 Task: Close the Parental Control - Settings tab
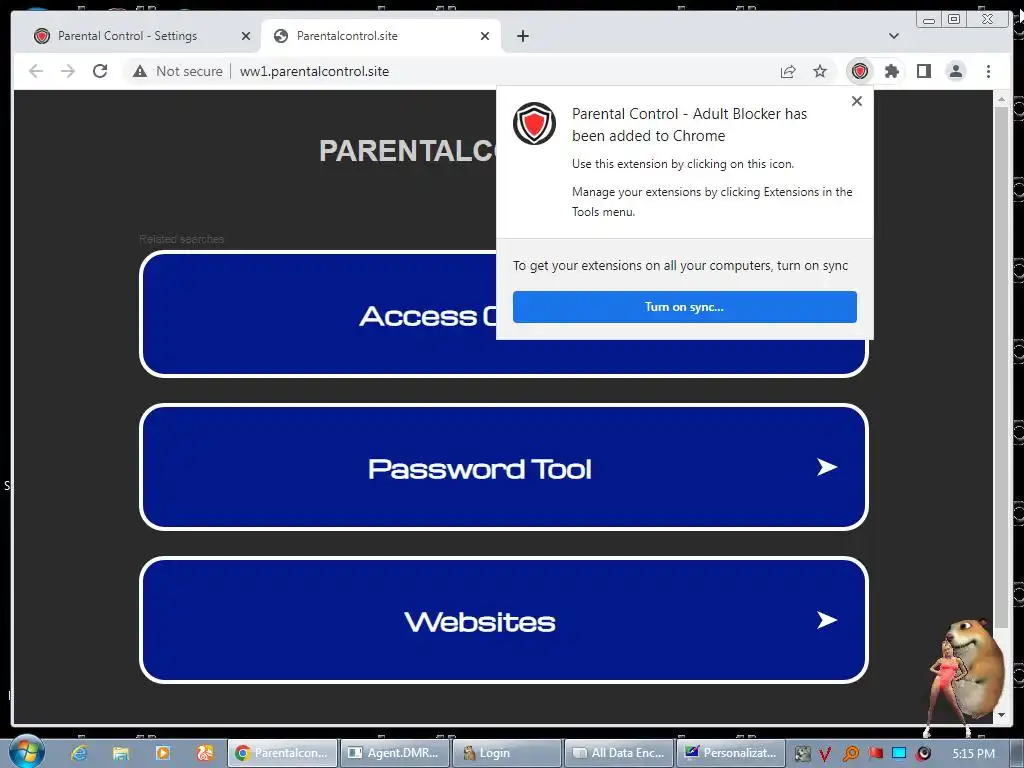(x=246, y=36)
